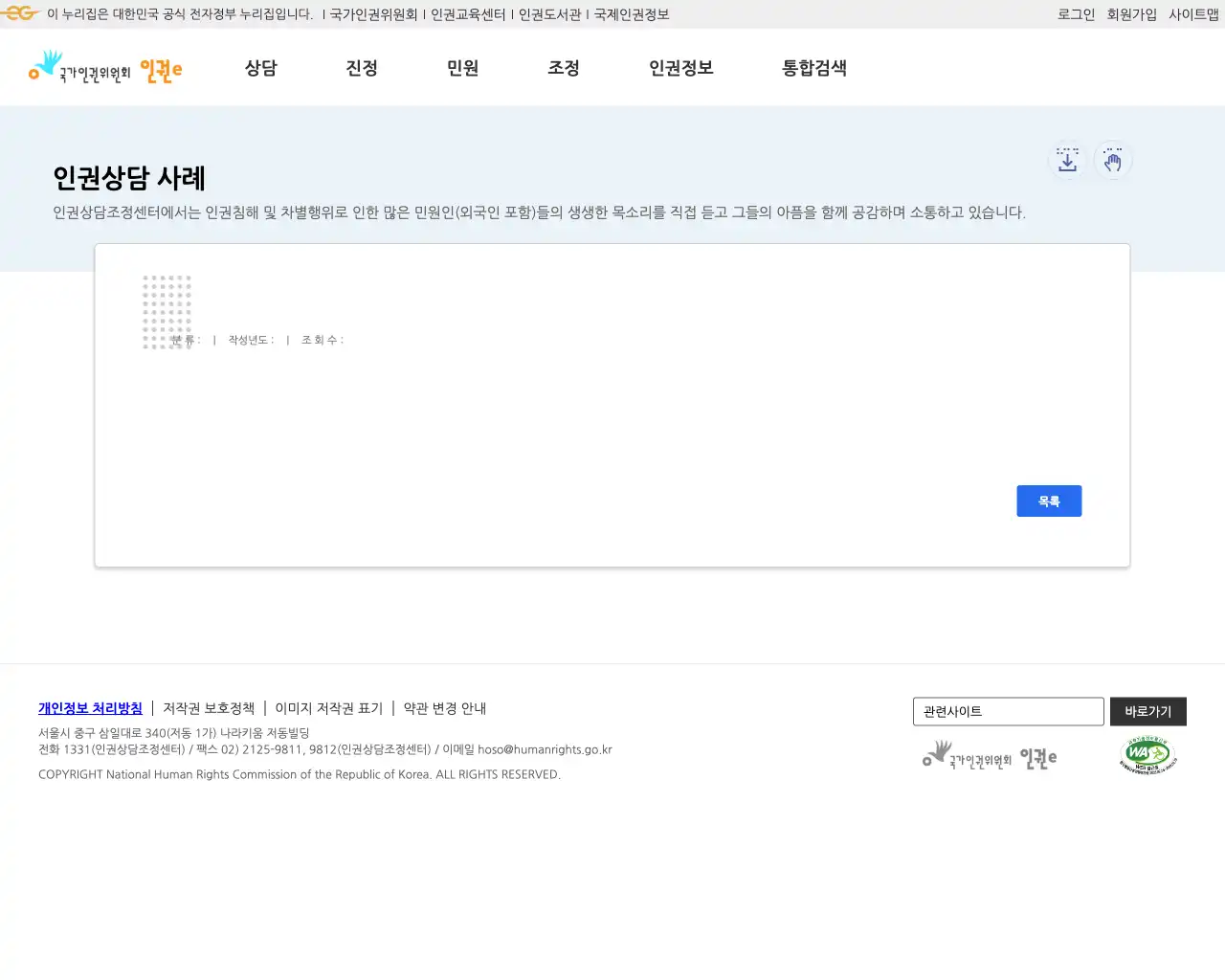Click the 로그인 link at top right
Viewport: 1225px width, 980px height.
[1075, 14]
